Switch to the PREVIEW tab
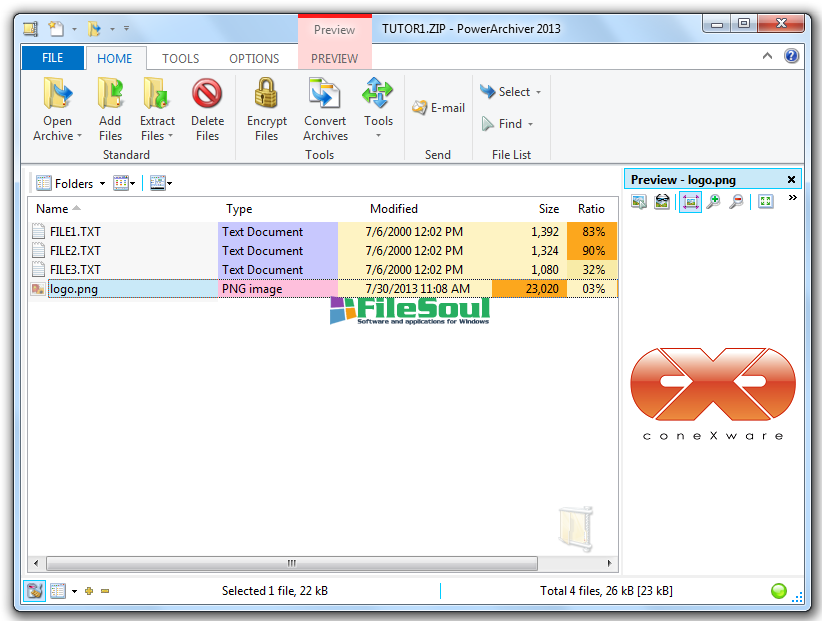This screenshot has width=822, height=621. pos(334,58)
